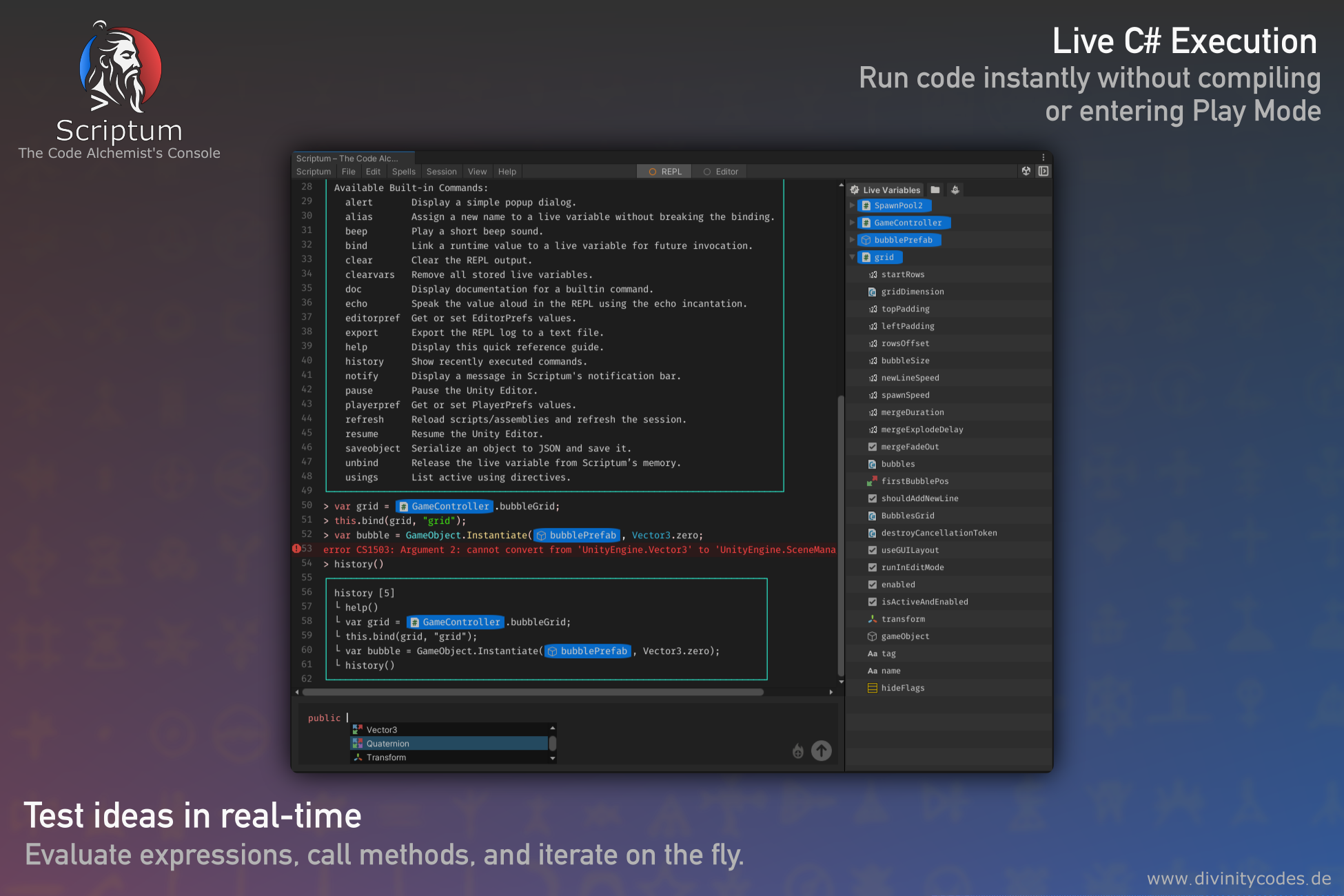Screen dimensions: 1344x896
Task: Click the Transform suggestion icon in autocomplete
Action: click(358, 757)
